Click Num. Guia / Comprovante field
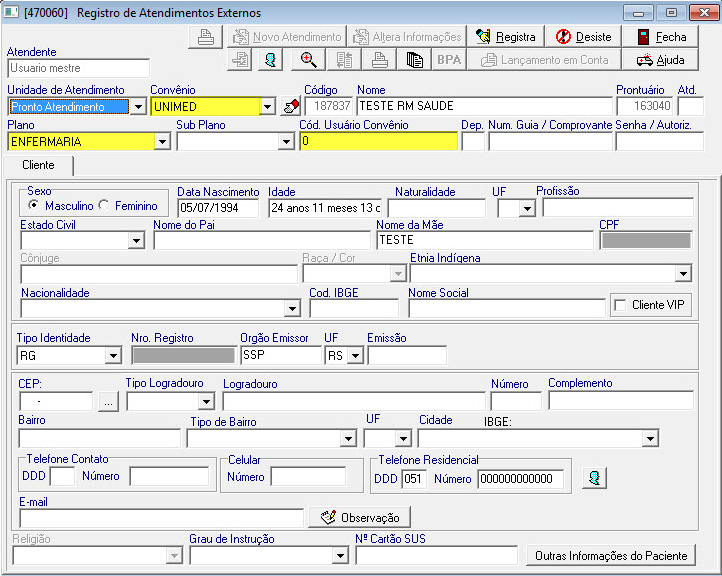The width and height of the screenshot is (722, 576). pyautogui.click(x=550, y=141)
